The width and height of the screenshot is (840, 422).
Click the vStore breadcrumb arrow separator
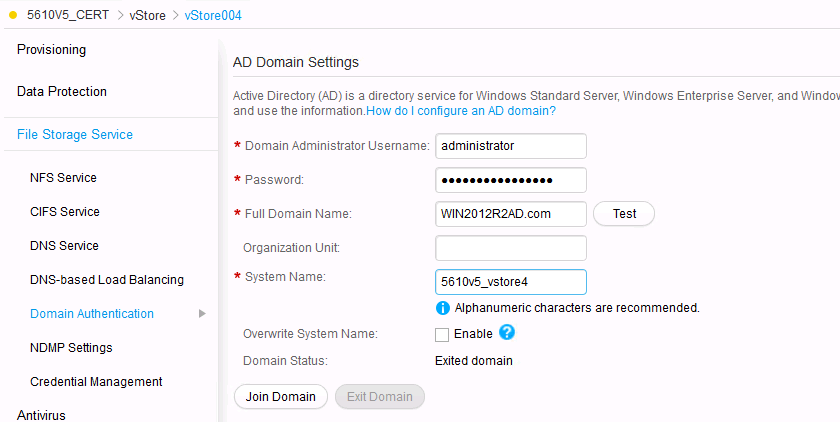(x=175, y=16)
